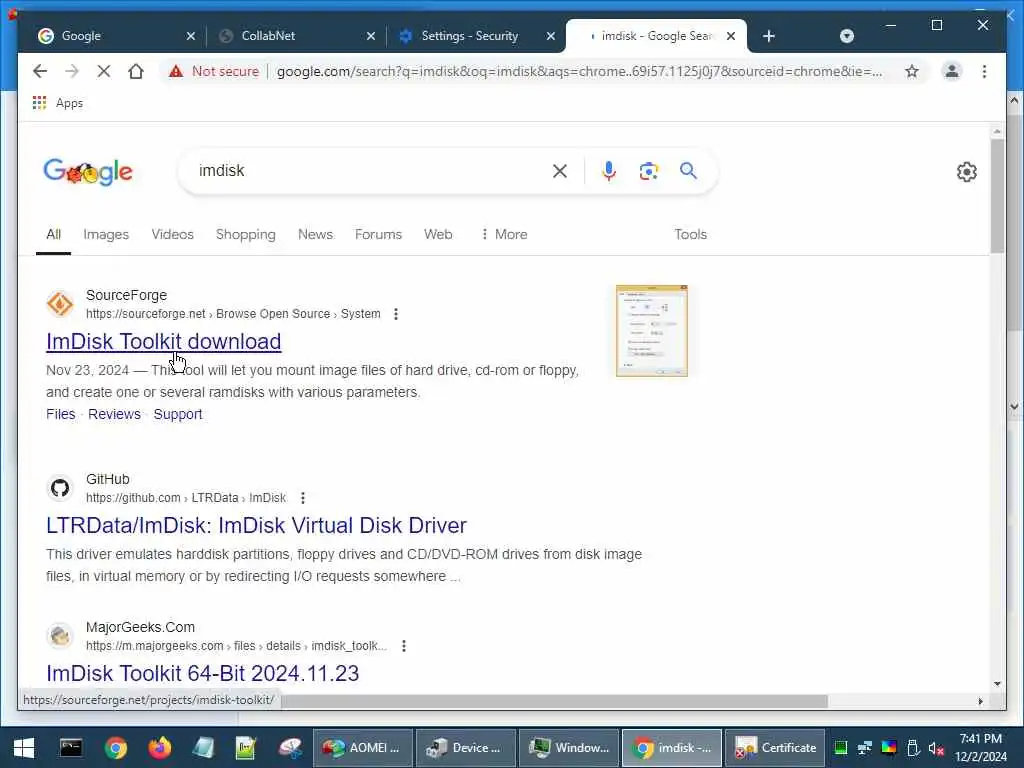The width and height of the screenshot is (1024, 768).
Task: Go back to previous page
Action: pyautogui.click(x=40, y=71)
